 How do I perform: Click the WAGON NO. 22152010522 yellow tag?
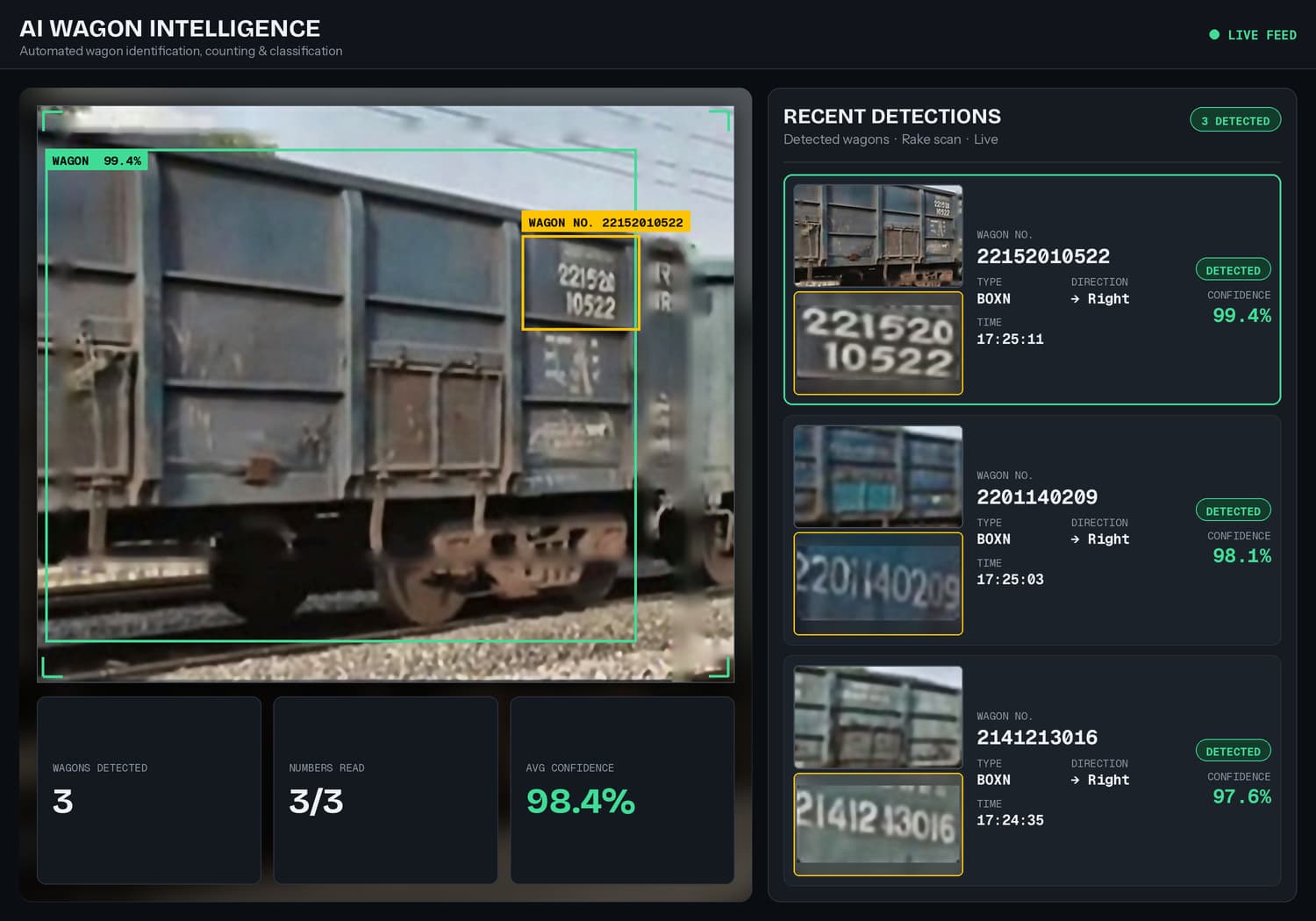click(605, 223)
